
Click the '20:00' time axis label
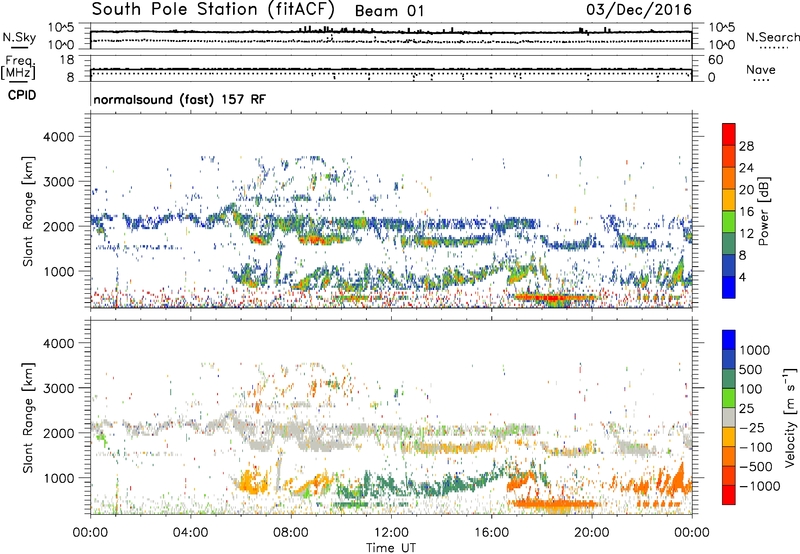591,533
